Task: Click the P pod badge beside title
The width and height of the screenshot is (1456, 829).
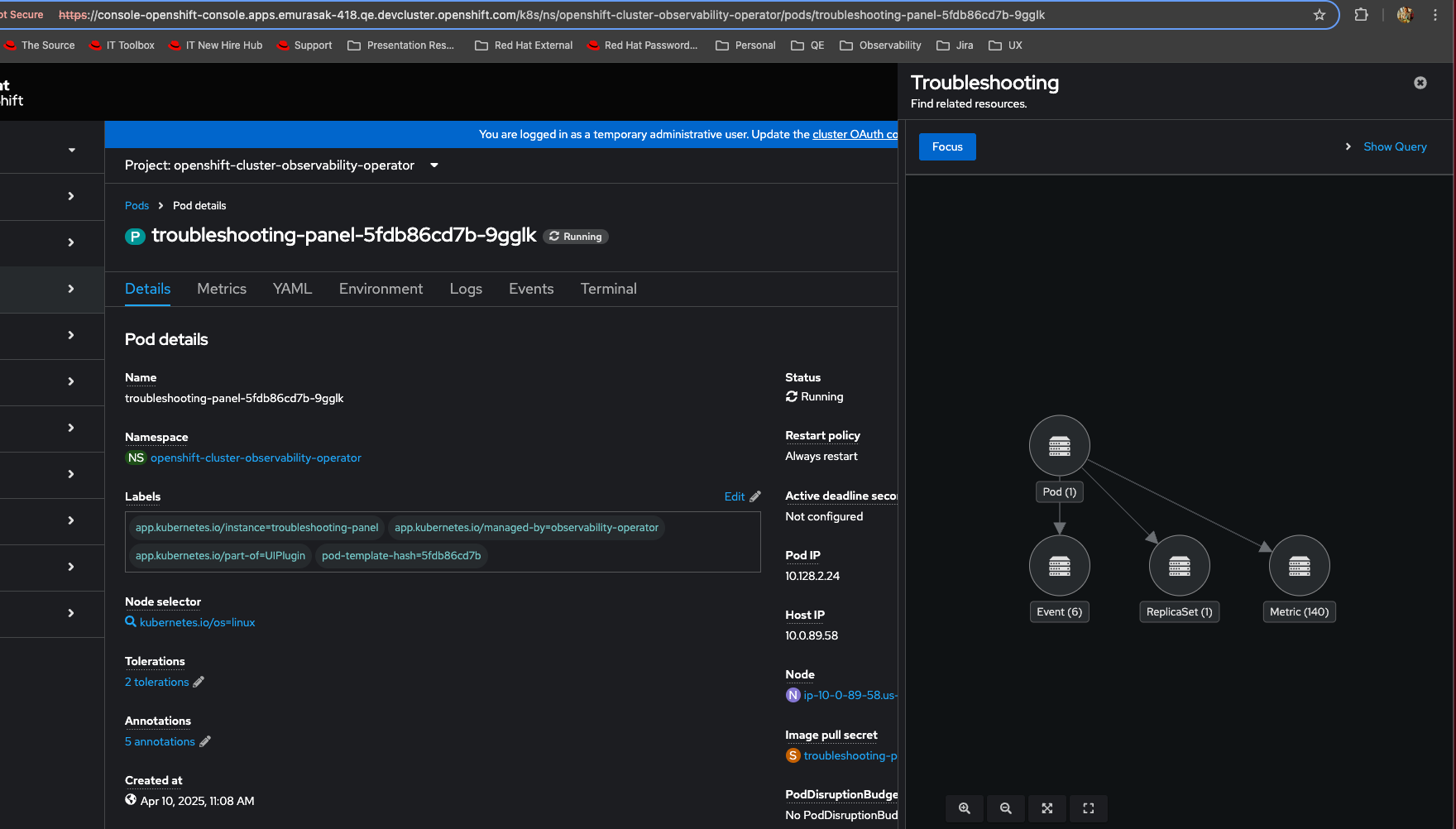Action: 134,237
